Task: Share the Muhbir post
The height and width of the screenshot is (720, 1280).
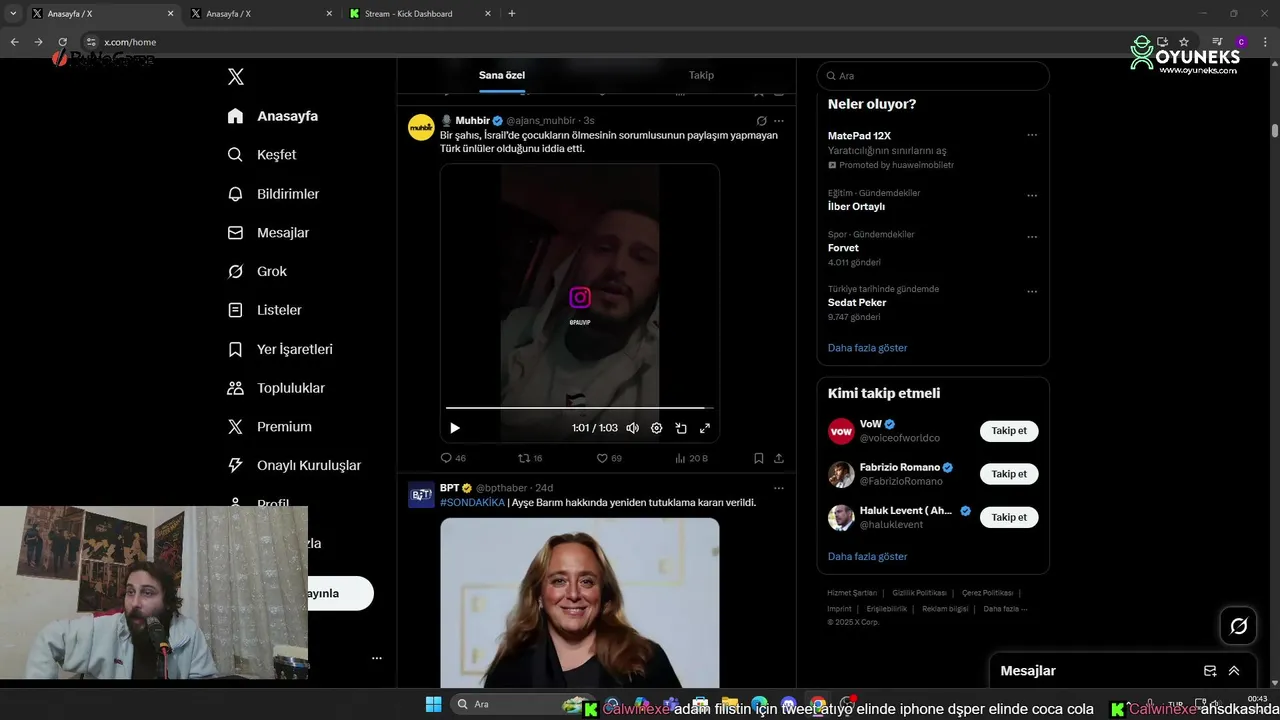Action: (x=779, y=458)
